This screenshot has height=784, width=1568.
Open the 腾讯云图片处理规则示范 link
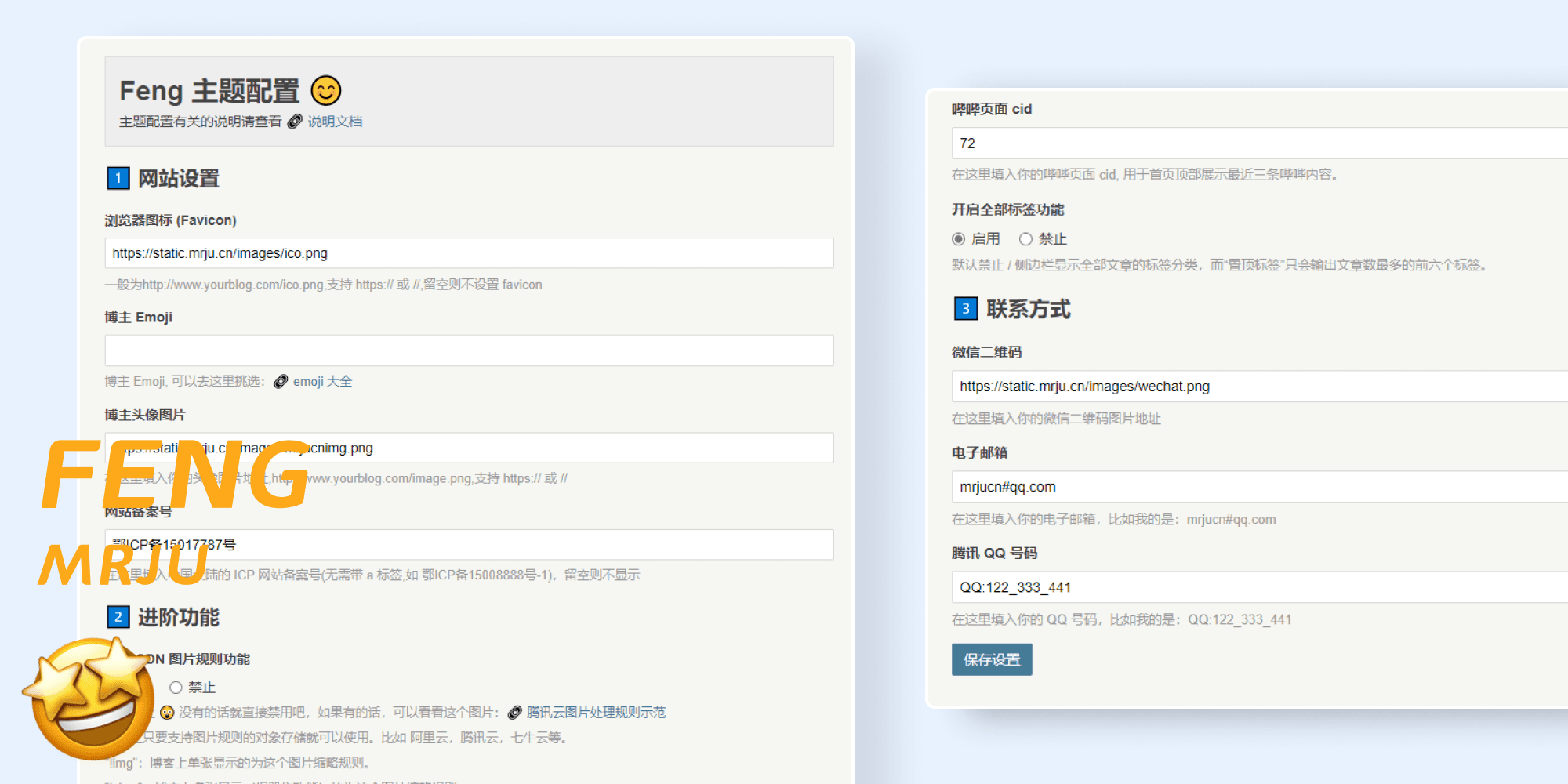(x=596, y=713)
